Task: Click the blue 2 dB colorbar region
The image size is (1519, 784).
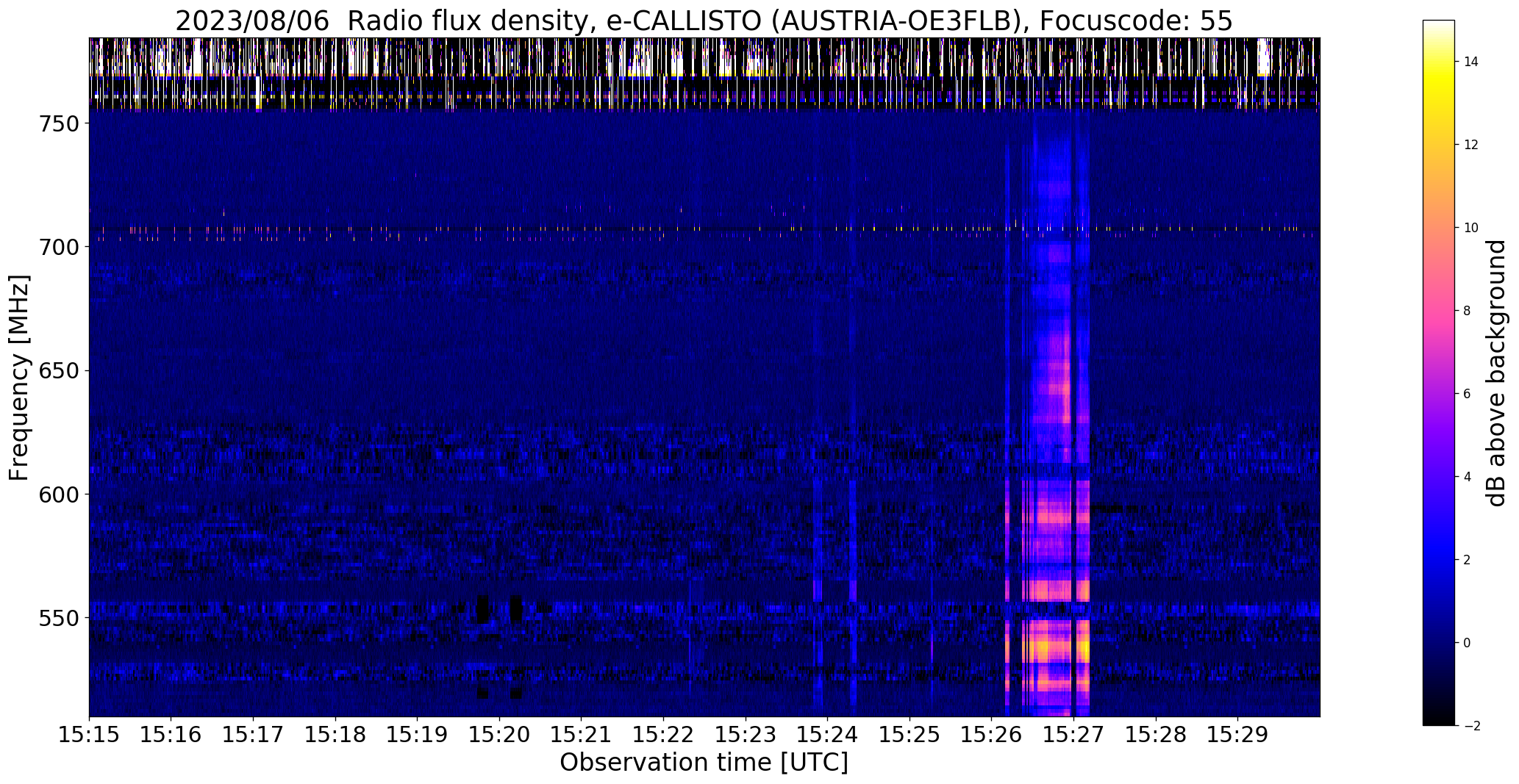Action: point(1439,560)
